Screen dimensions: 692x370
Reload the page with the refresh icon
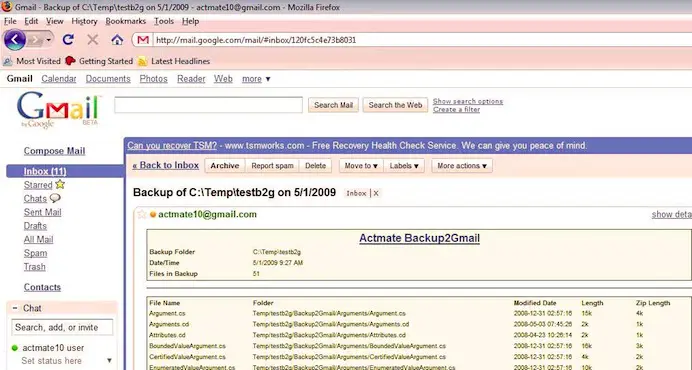pyautogui.click(x=68, y=40)
